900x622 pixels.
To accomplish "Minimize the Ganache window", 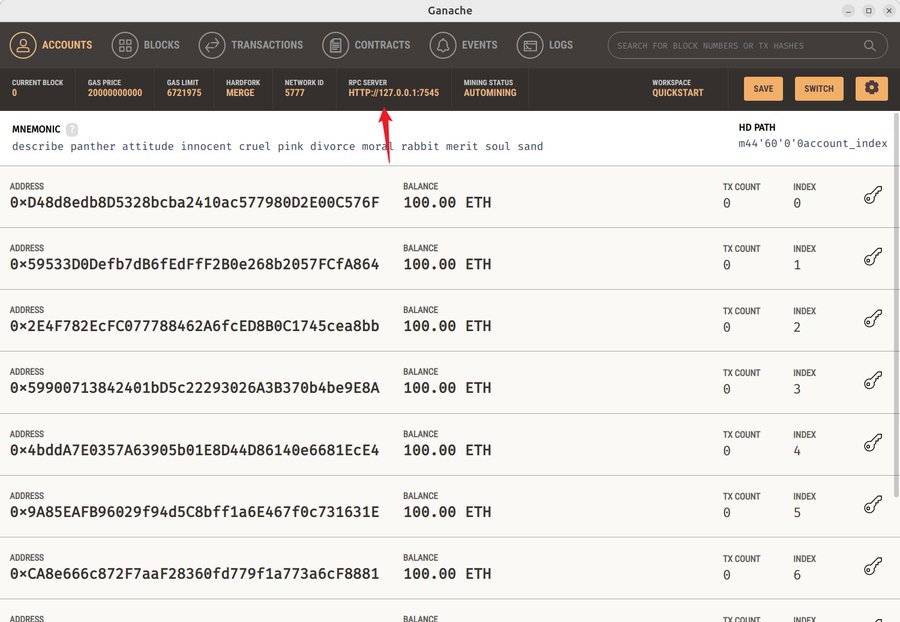I will (x=848, y=11).
